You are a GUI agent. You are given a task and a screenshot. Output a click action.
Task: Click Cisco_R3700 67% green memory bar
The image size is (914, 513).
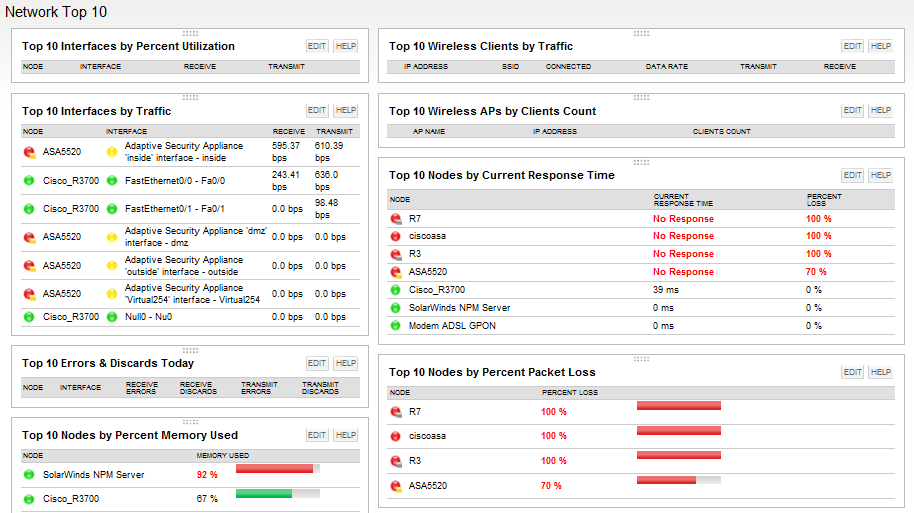[277, 494]
